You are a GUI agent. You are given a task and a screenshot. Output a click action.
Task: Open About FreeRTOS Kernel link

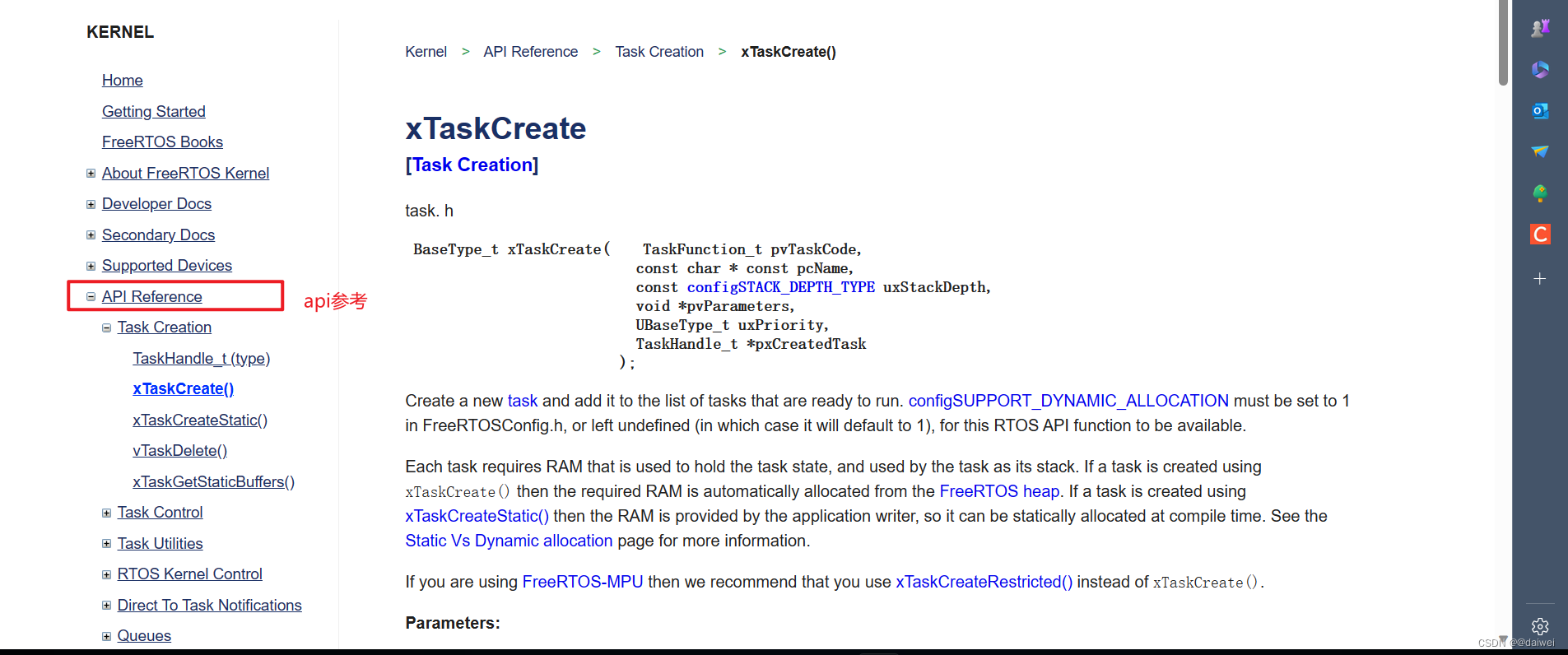(185, 173)
